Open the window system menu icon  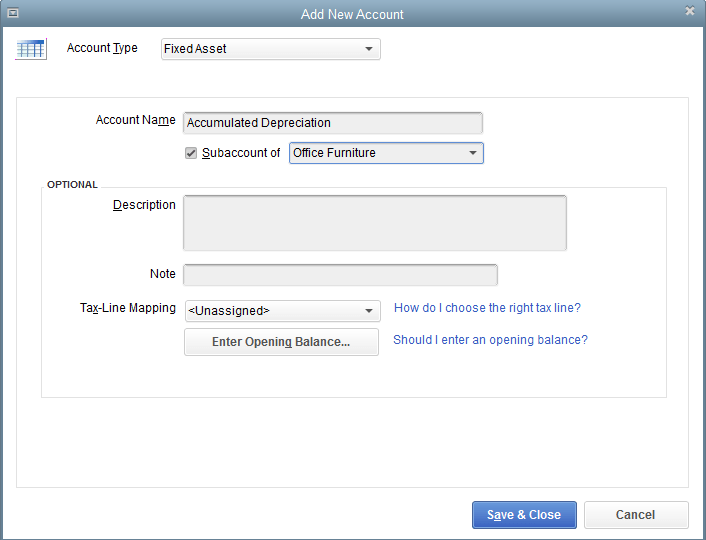[12, 13]
